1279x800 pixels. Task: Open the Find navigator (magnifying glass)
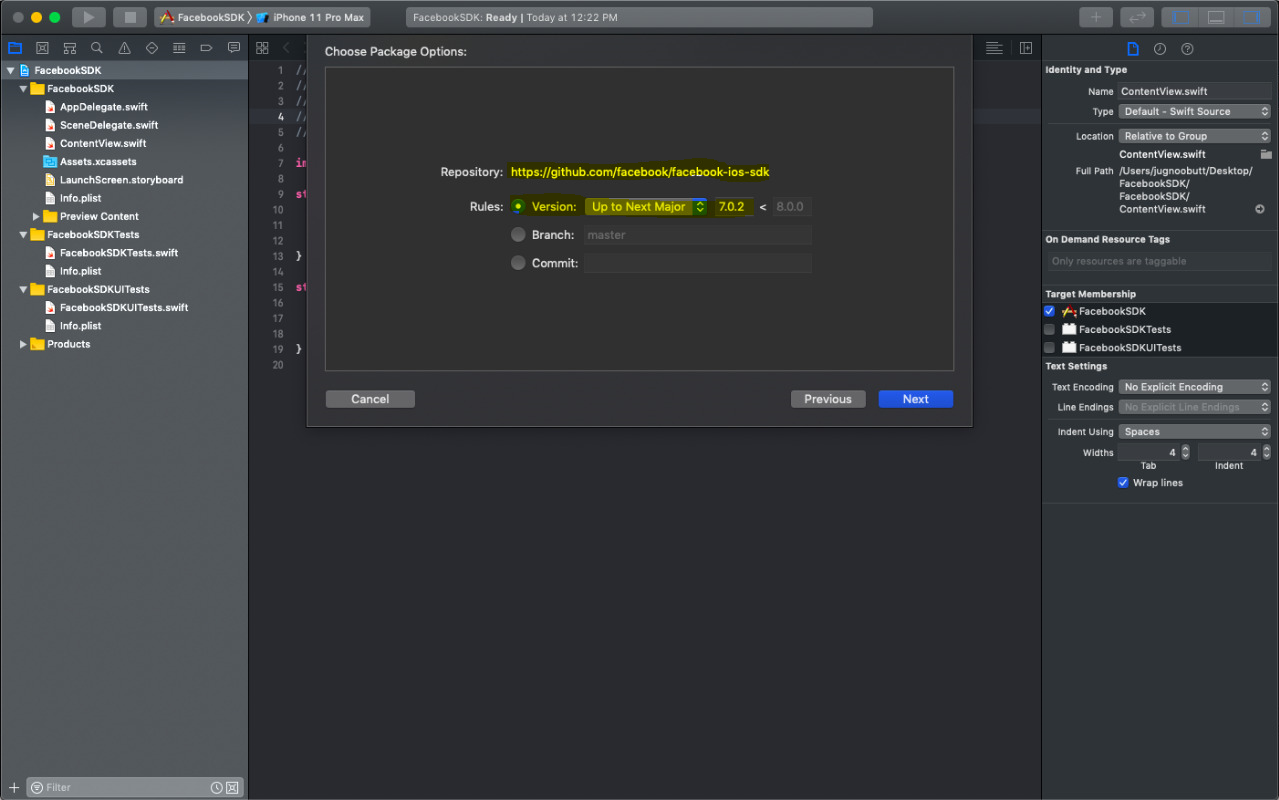[97, 48]
